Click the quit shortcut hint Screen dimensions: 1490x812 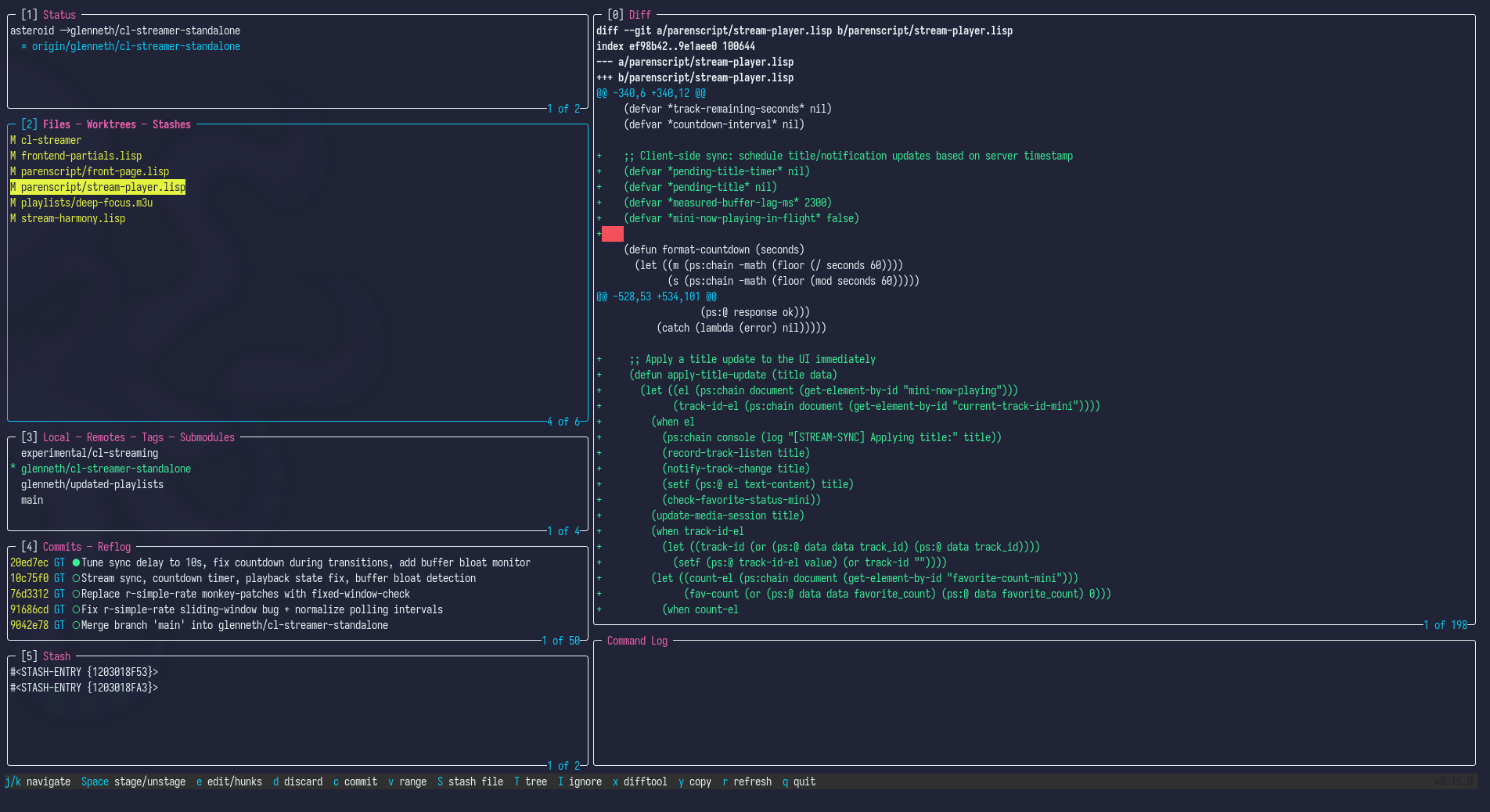799,781
